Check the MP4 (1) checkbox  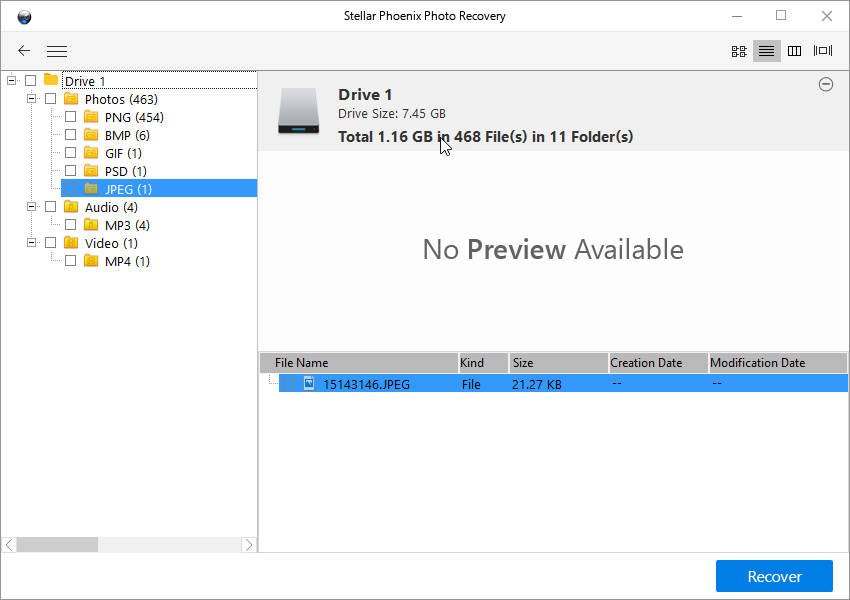70,261
